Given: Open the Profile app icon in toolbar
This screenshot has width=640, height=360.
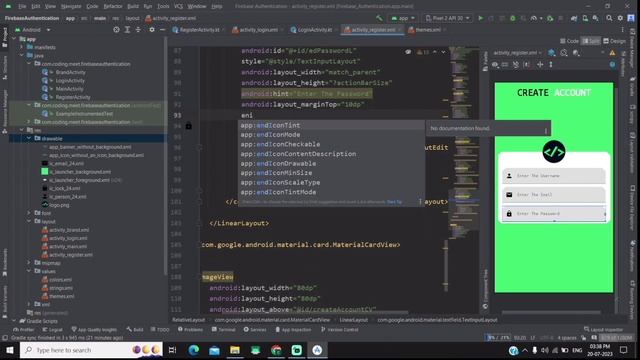Looking at the screenshot, I should 533,18.
